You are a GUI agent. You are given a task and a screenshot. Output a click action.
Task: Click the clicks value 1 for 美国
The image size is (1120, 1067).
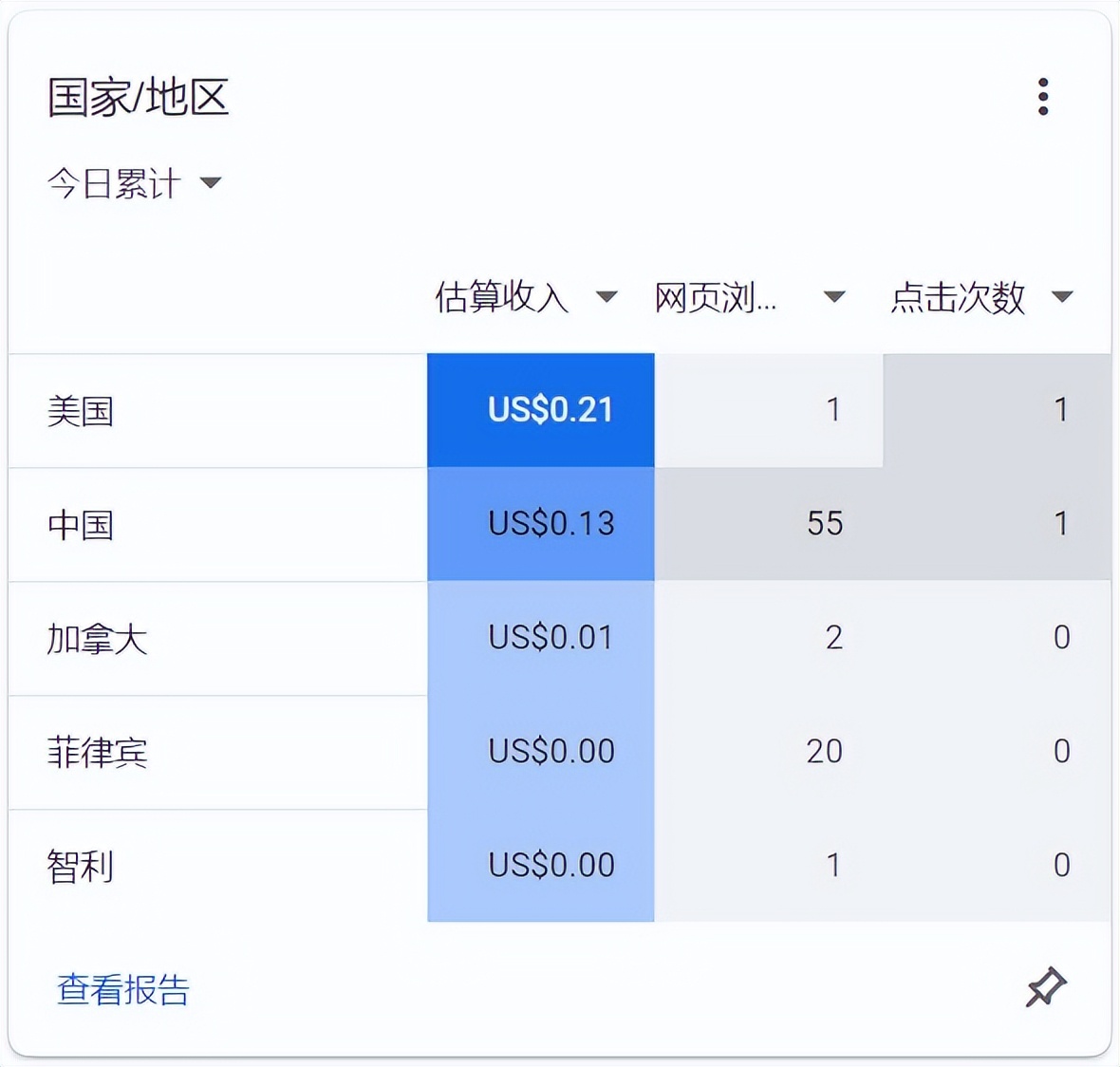1062,409
